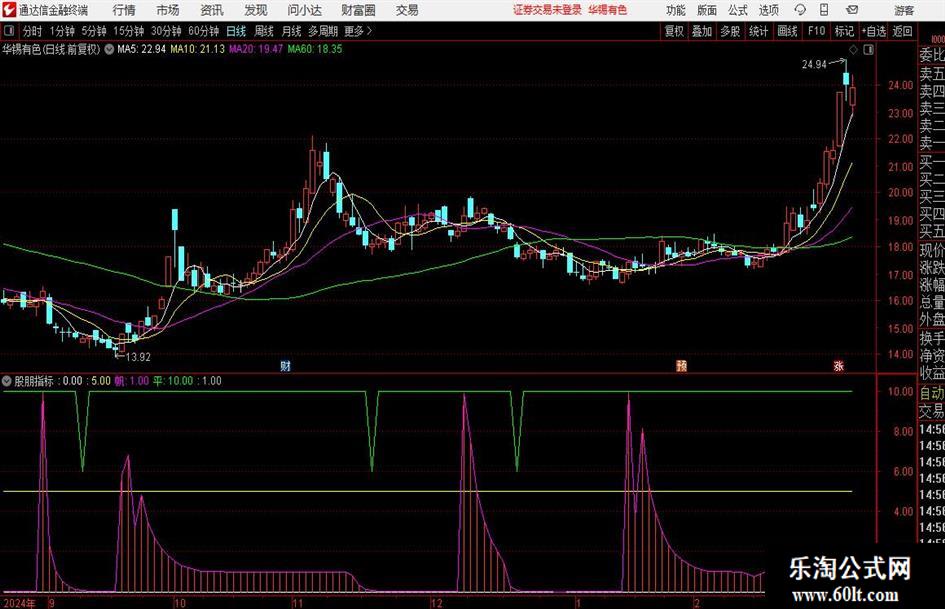Click the 复权 button
This screenshot has width=945, height=609.
(674, 31)
